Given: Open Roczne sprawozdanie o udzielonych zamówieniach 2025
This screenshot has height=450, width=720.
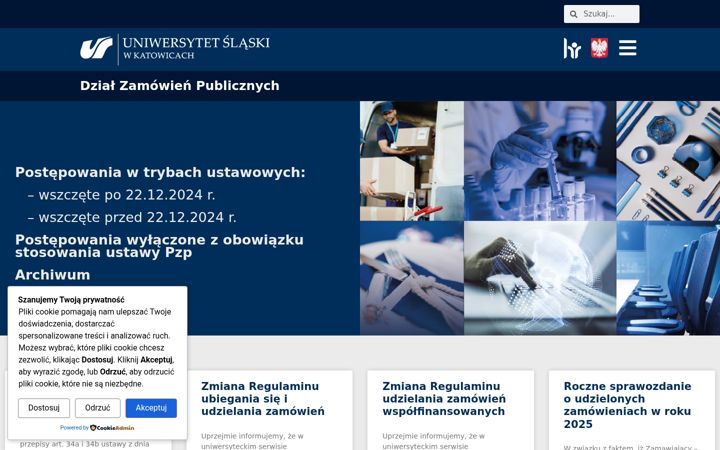Looking at the screenshot, I should click(627, 405).
